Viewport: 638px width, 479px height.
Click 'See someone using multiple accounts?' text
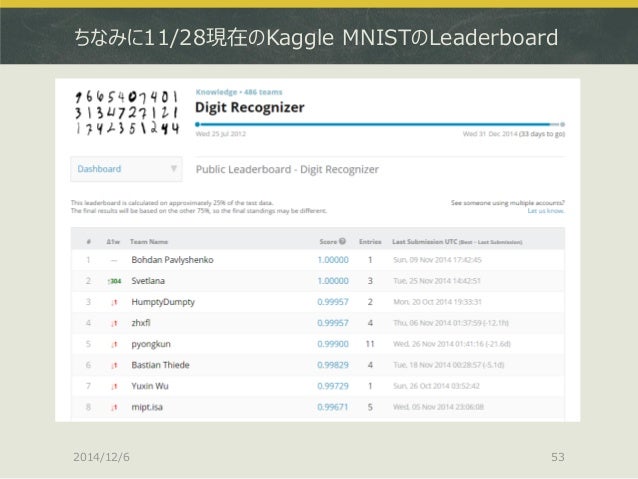[507, 203]
